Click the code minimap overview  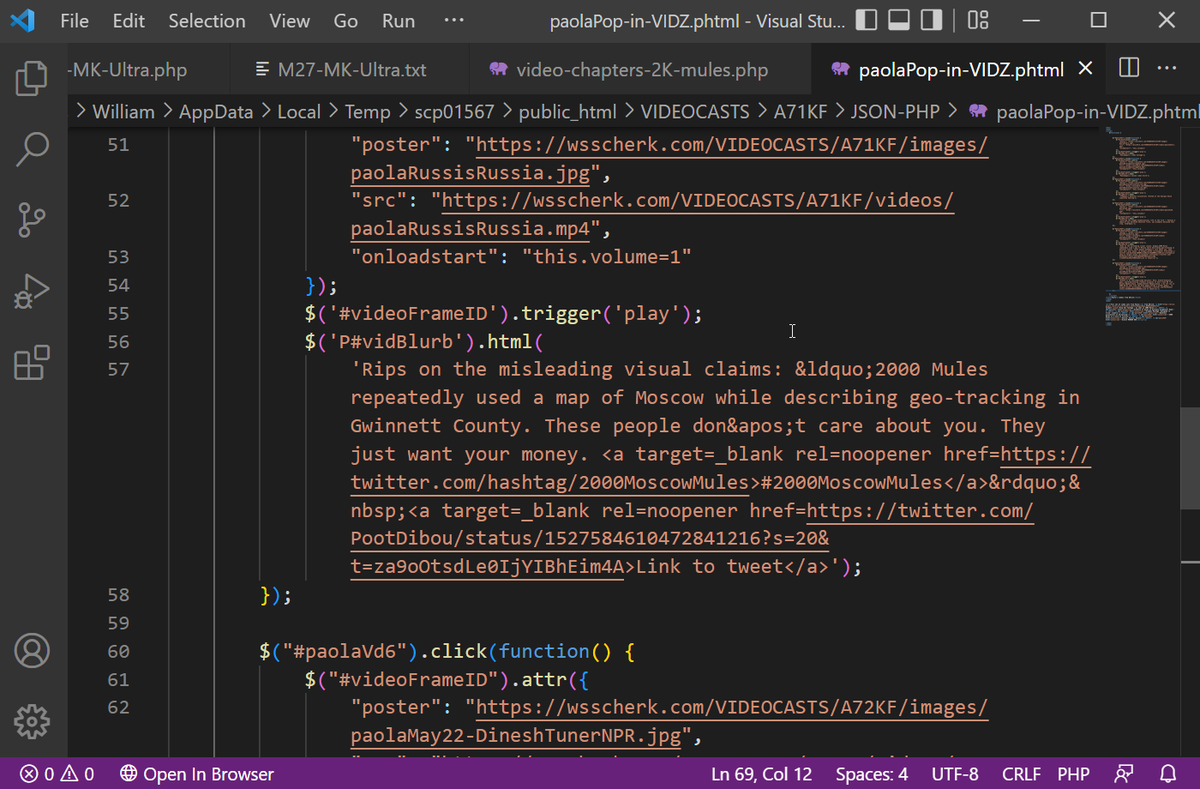[x=1142, y=225]
